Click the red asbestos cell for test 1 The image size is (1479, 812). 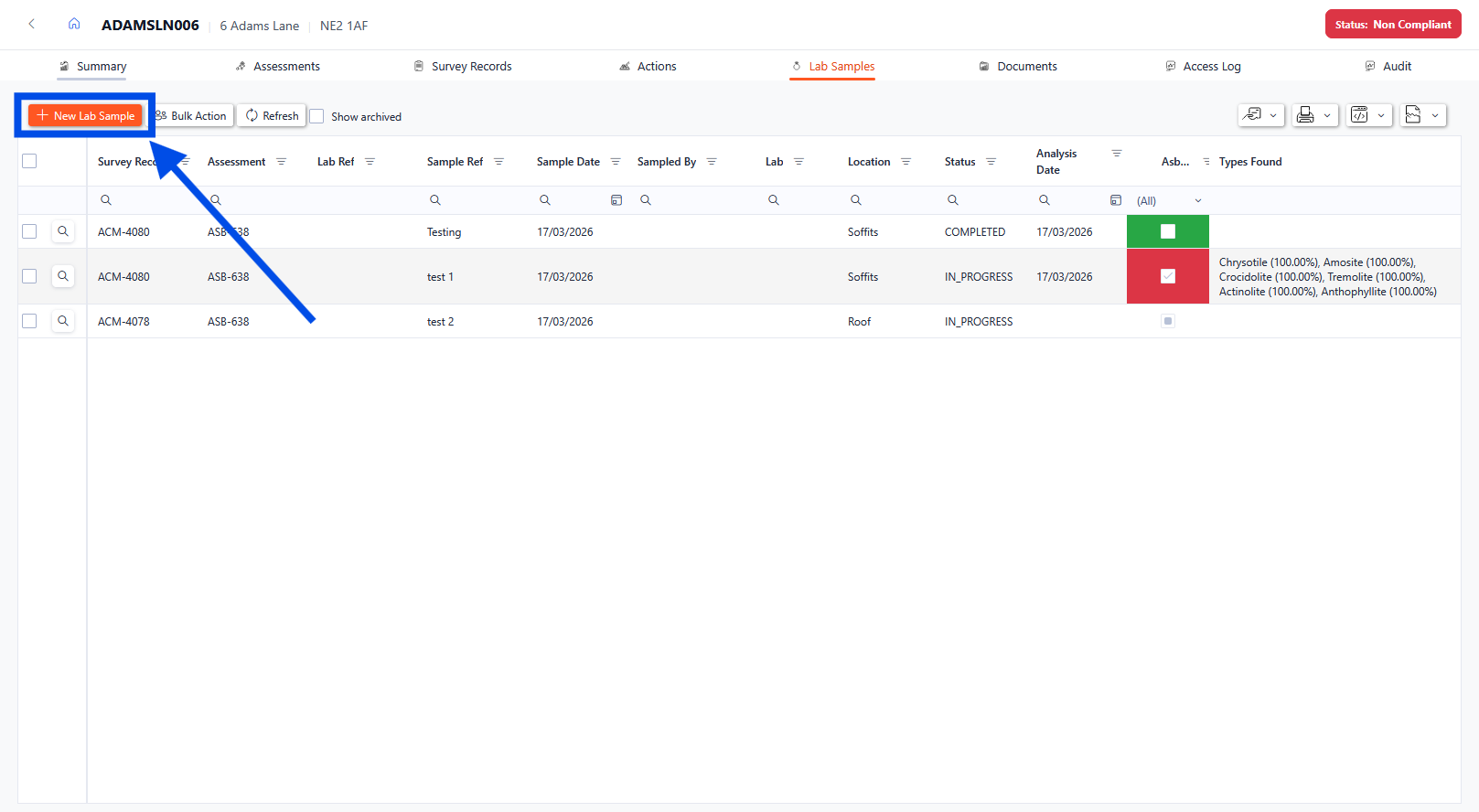1167,276
